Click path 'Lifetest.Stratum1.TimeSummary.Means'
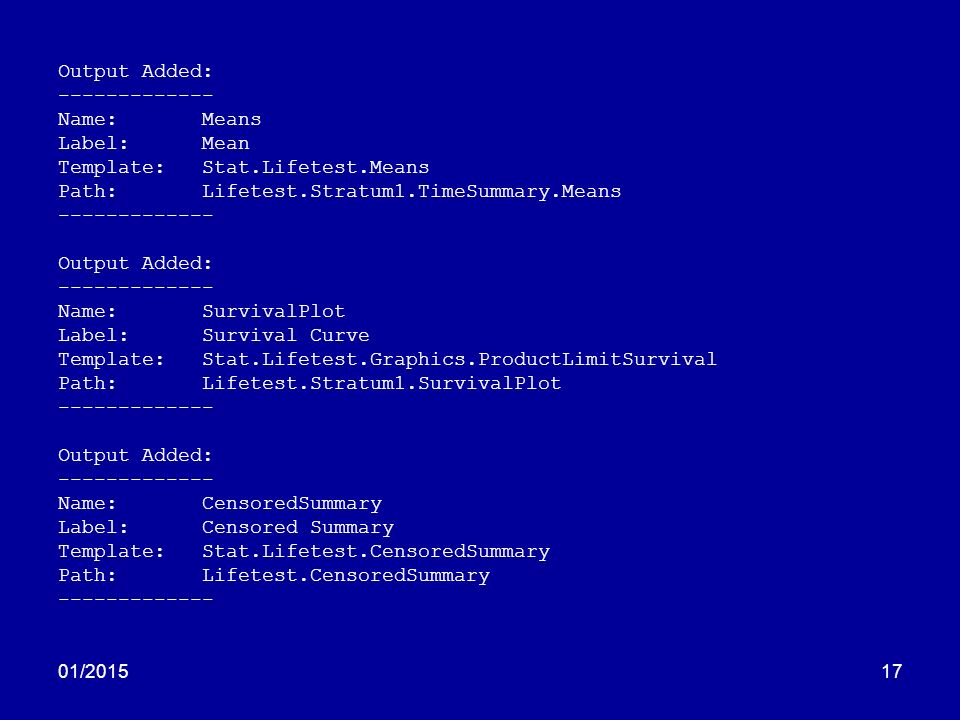The width and height of the screenshot is (960, 720). pos(411,192)
